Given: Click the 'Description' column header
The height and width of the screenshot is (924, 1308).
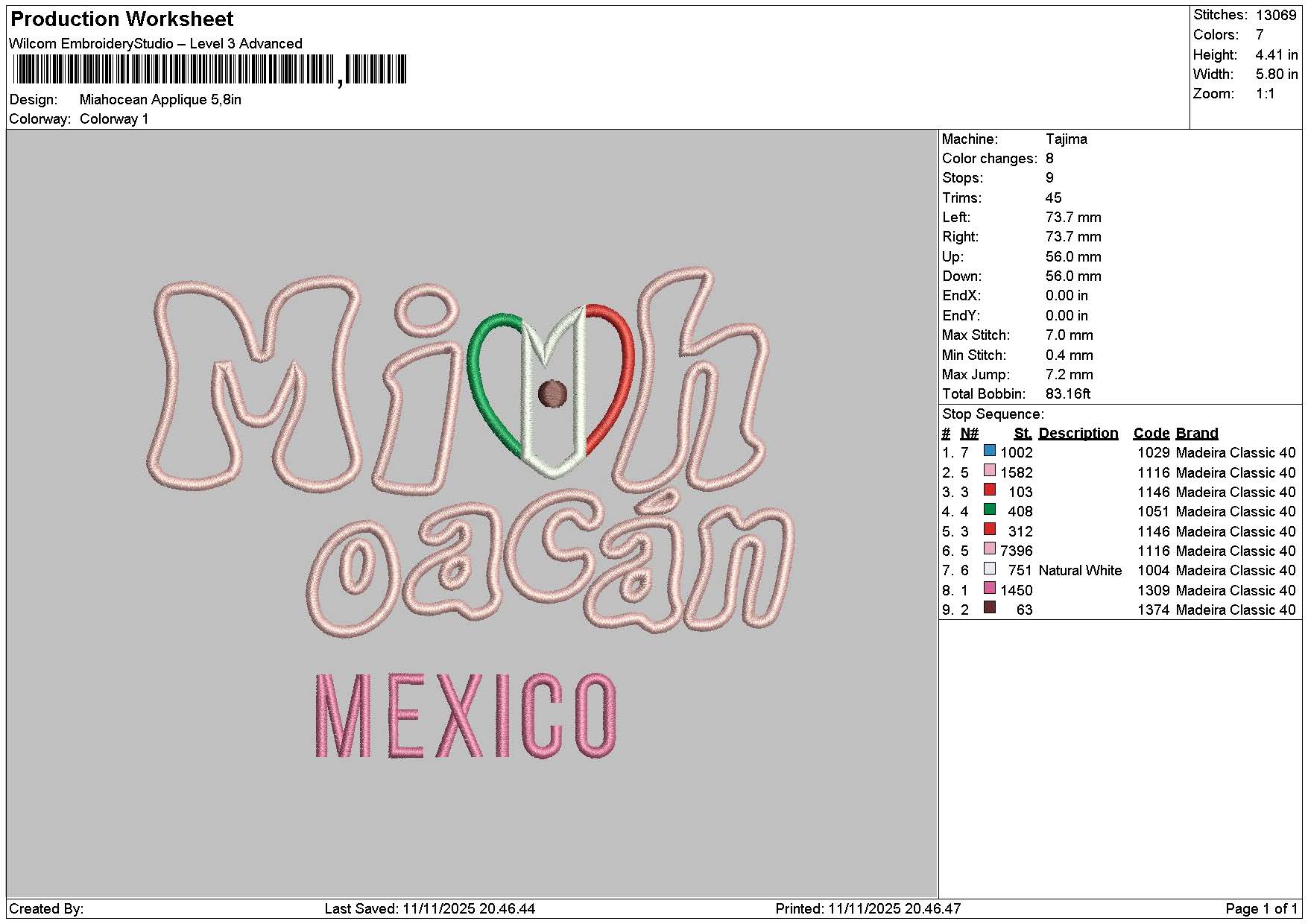Looking at the screenshot, I should [x=1078, y=434].
